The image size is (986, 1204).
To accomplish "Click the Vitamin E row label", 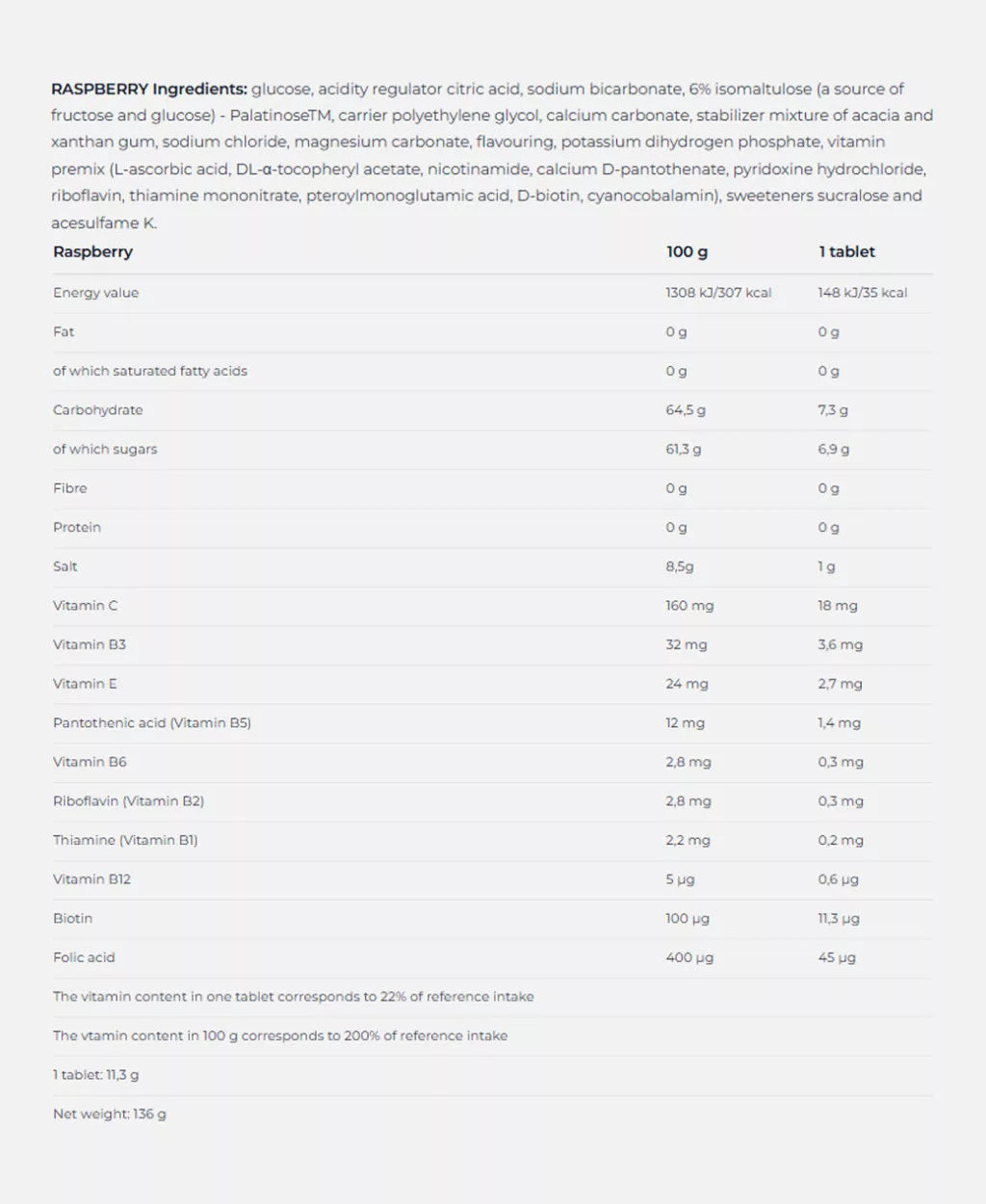I will pyautogui.click(x=85, y=684).
